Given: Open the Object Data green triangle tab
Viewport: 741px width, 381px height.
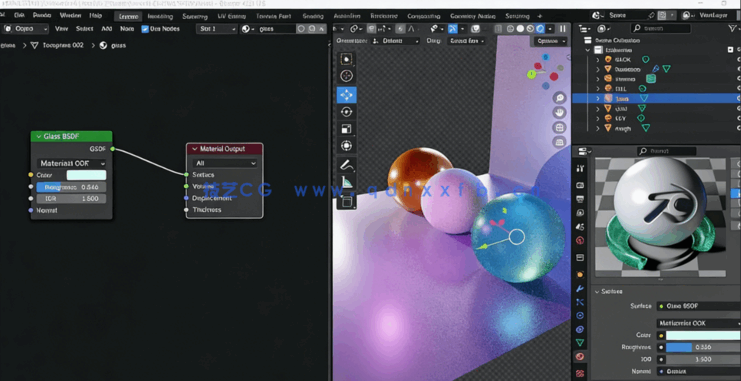Looking at the screenshot, I should [x=580, y=342].
